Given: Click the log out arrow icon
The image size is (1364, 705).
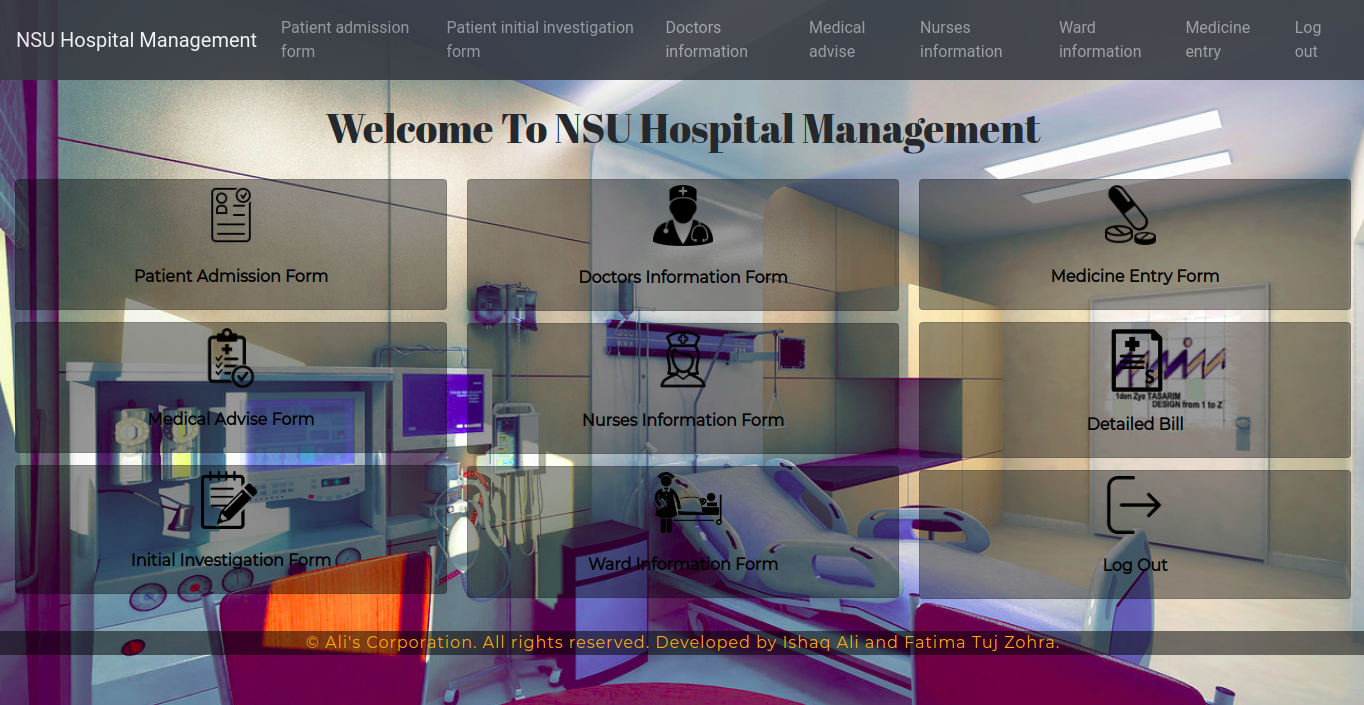Looking at the screenshot, I should tap(1134, 505).
